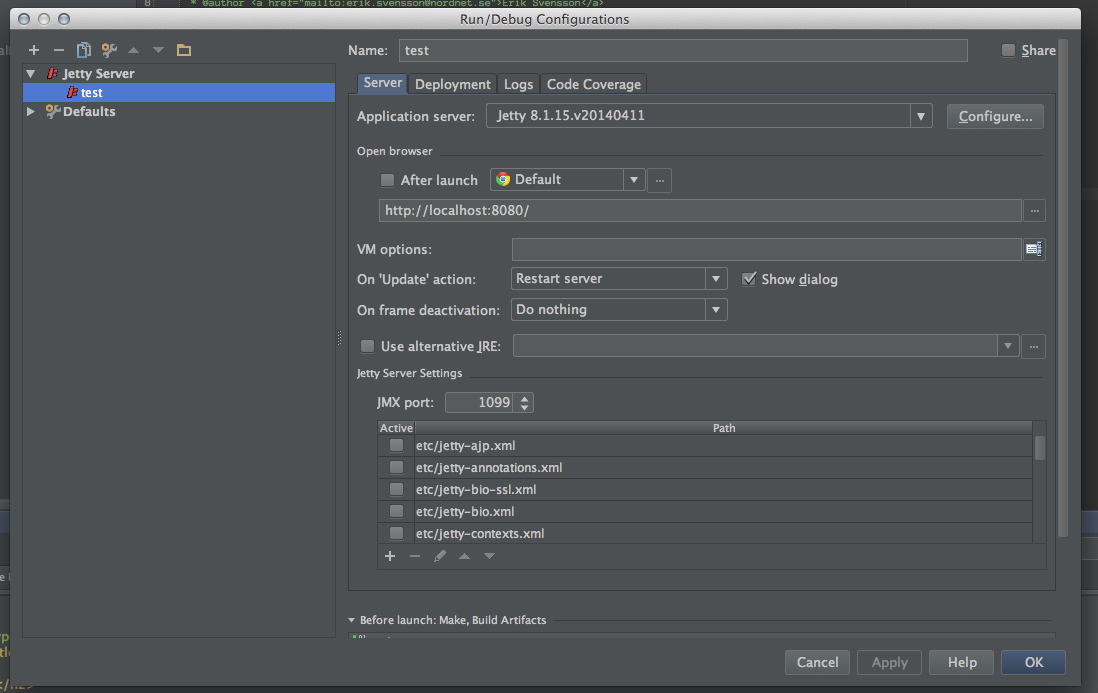Move Jetty config path up

coord(464,556)
